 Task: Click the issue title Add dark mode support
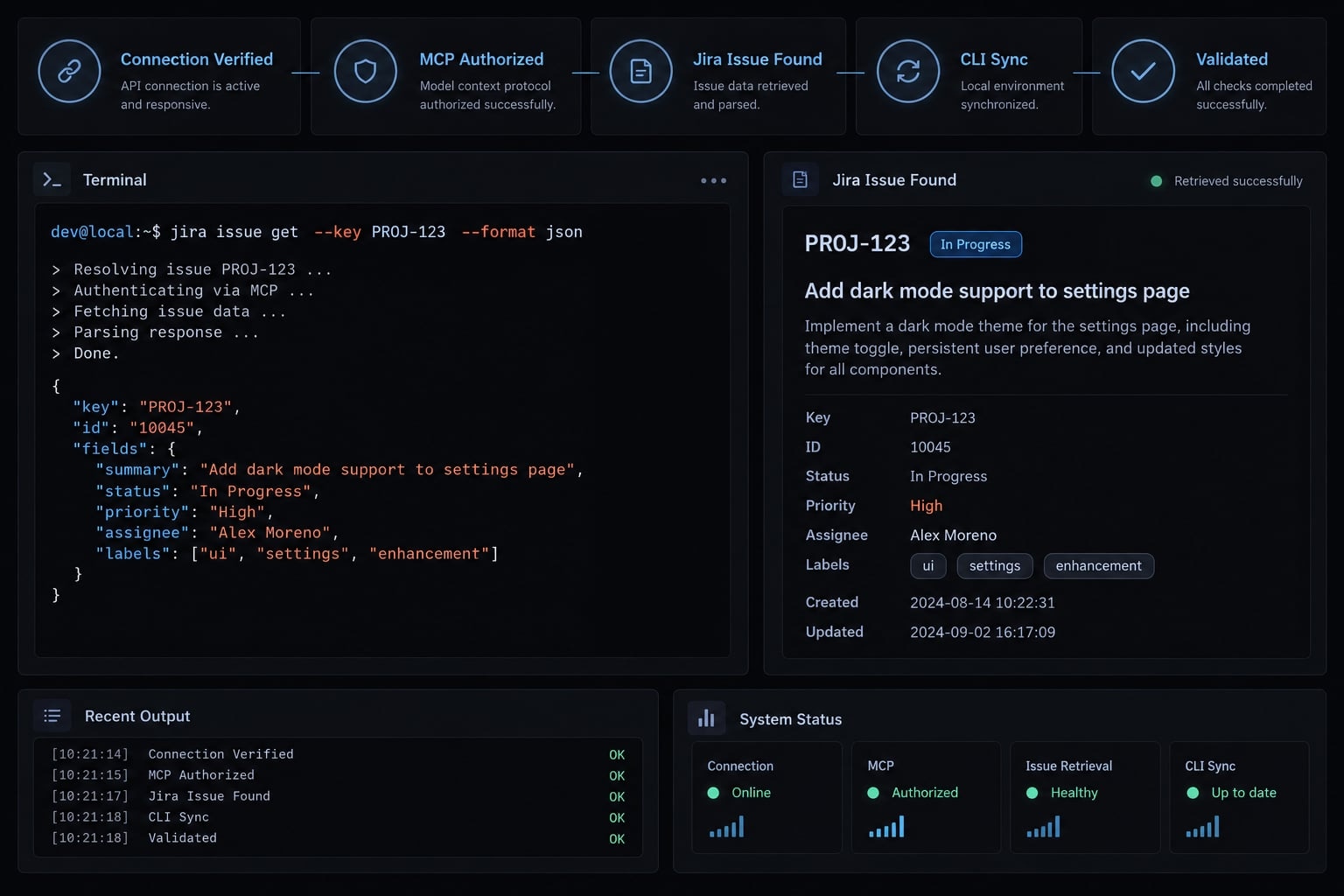coord(997,290)
